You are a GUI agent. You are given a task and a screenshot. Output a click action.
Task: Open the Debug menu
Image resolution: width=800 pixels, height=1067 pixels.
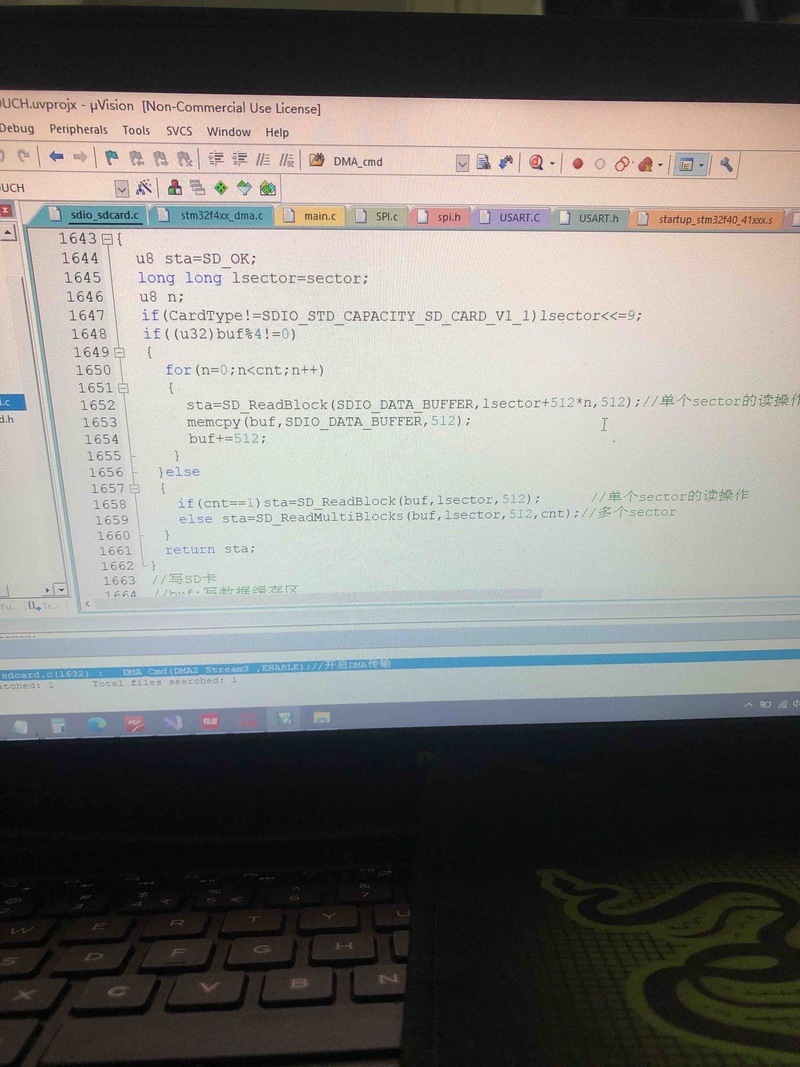[17, 129]
